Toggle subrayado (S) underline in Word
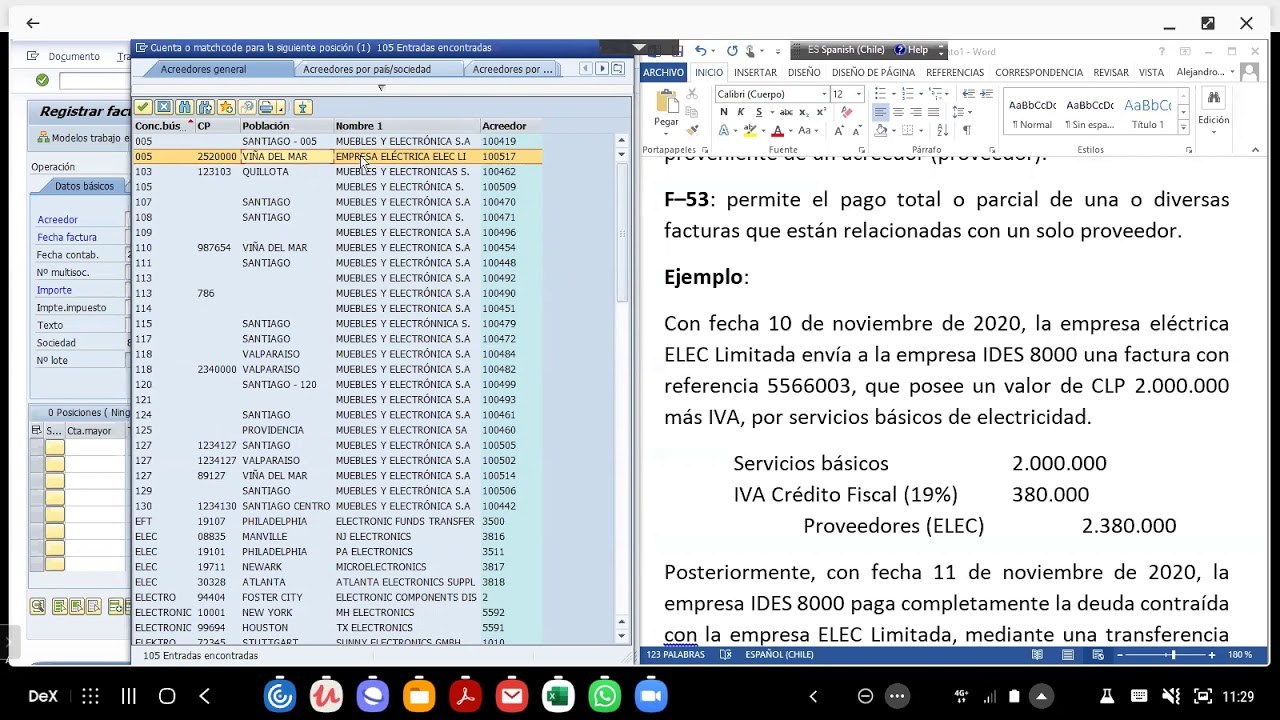The height and width of the screenshot is (720, 1280). pyautogui.click(x=758, y=112)
